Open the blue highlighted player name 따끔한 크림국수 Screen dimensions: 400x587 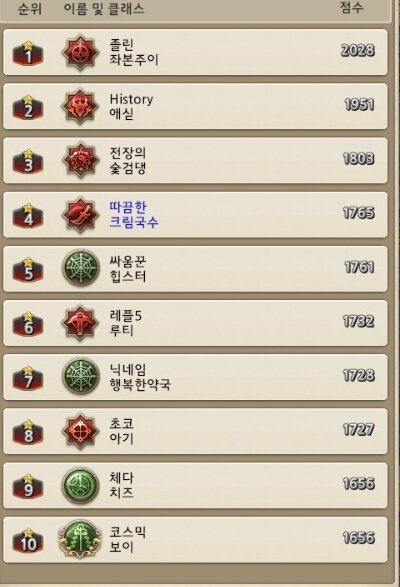[x=134, y=215]
